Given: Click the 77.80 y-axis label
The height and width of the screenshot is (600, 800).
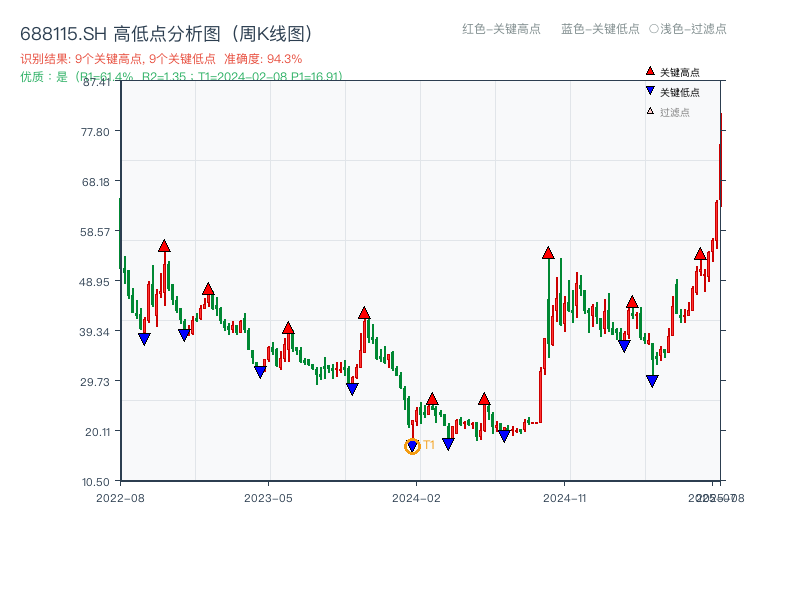Looking at the screenshot, I should pyautogui.click(x=95, y=132).
